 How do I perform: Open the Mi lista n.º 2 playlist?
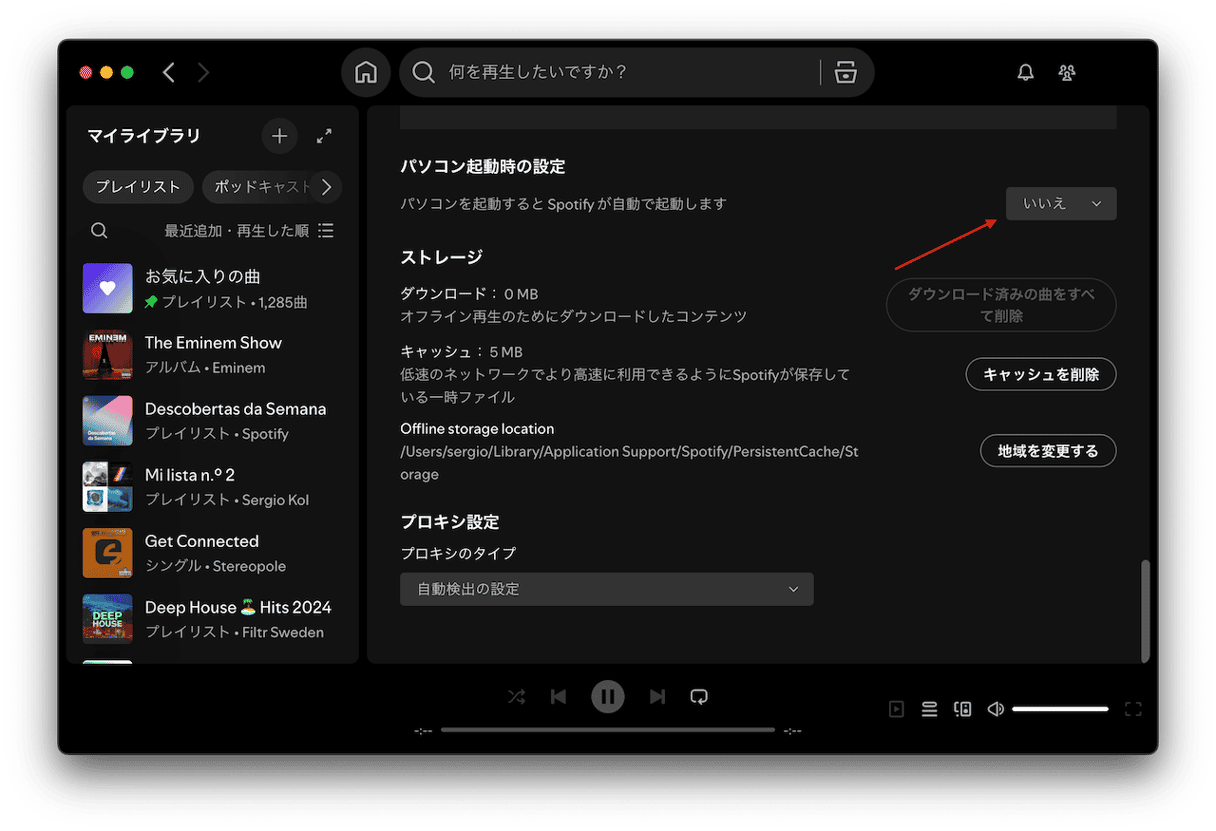[212, 487]
